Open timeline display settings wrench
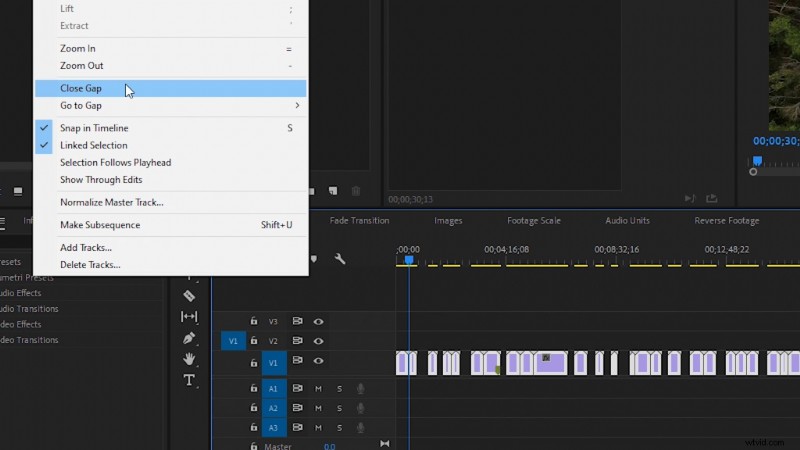This screenshot has height=450, width=800. [340, 259]
